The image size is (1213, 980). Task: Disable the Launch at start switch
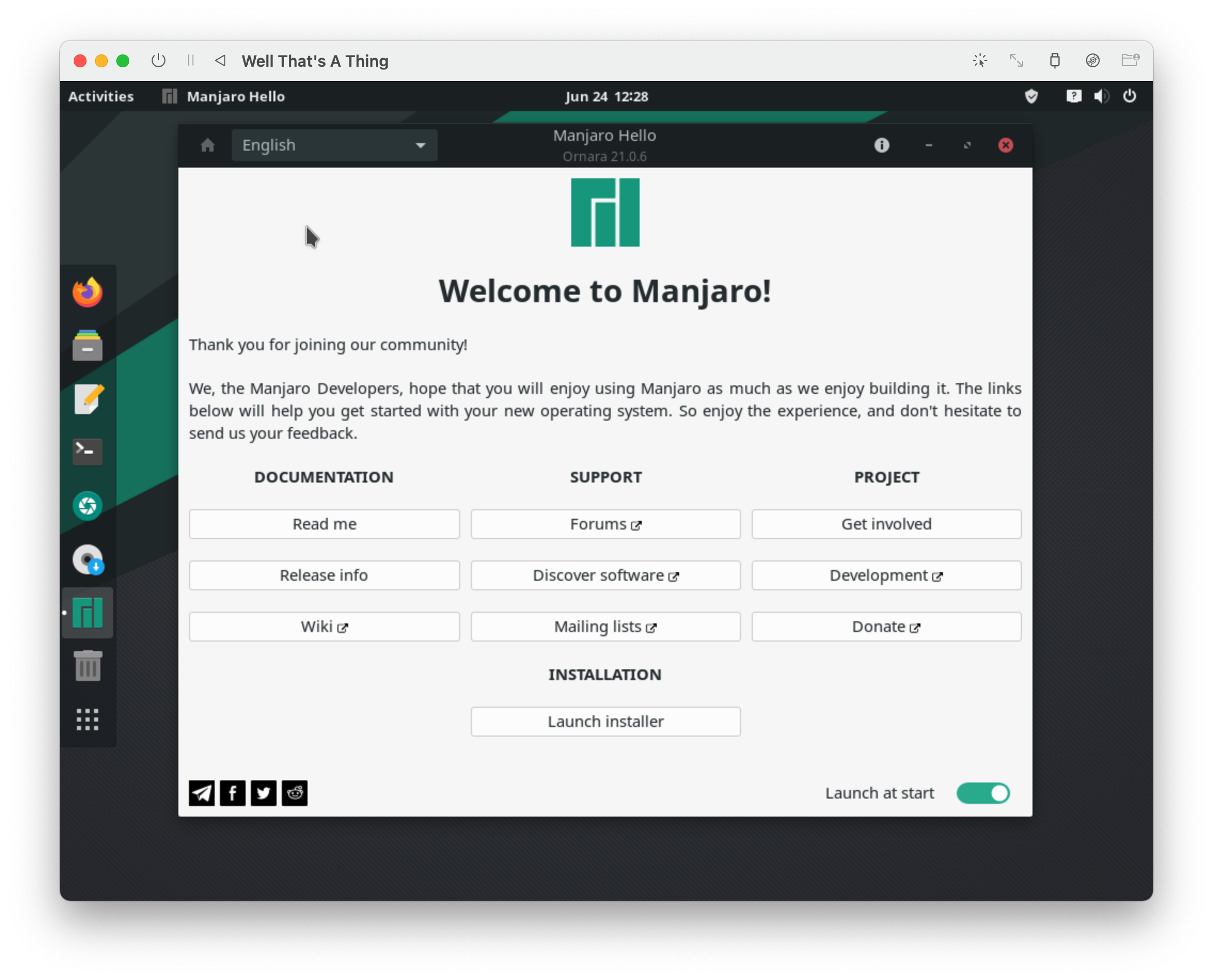pyautogui.click(x=983, y=793)
